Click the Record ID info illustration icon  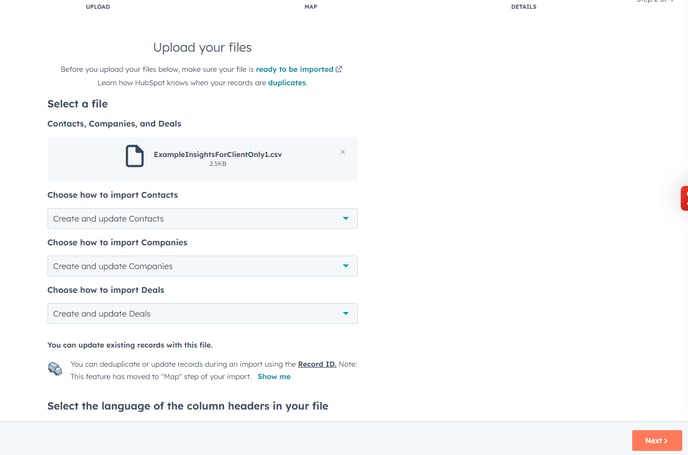55,369
